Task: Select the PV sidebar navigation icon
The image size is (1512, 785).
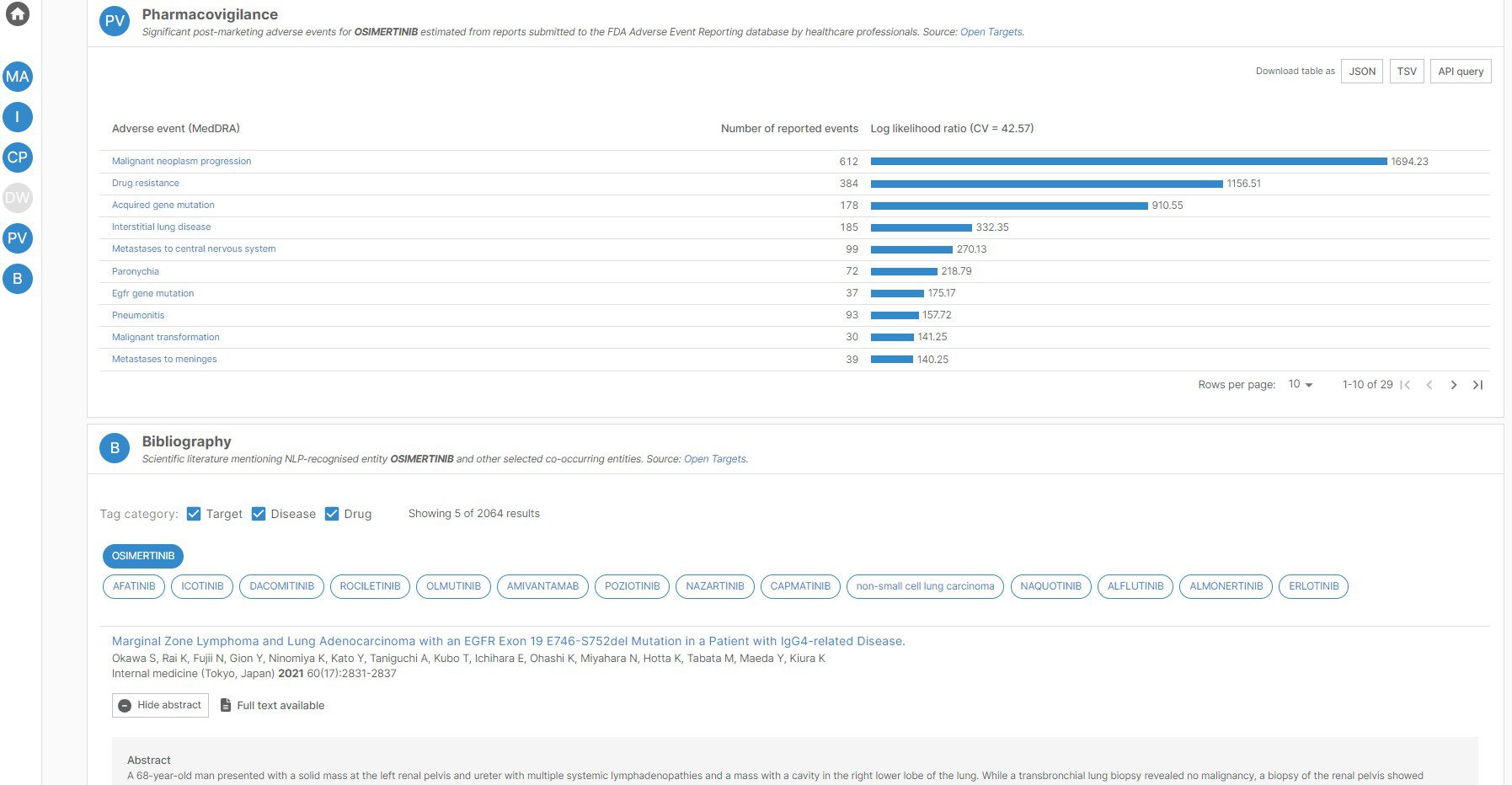Action: click(18, 238)
